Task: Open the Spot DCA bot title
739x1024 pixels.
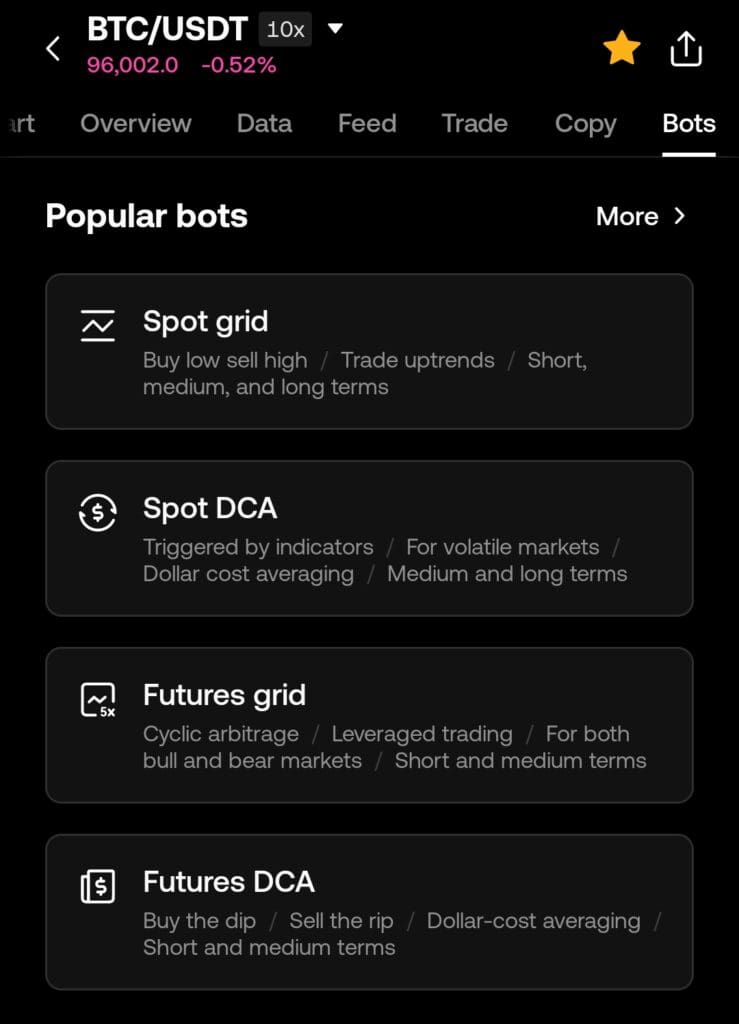Action: point(210,508)
